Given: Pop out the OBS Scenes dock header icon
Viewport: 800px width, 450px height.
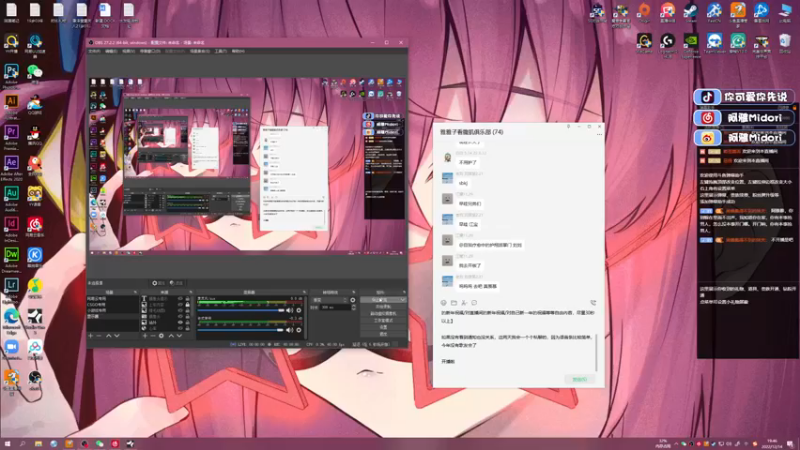Looking at the screenshot, I should tap(135, 292).
